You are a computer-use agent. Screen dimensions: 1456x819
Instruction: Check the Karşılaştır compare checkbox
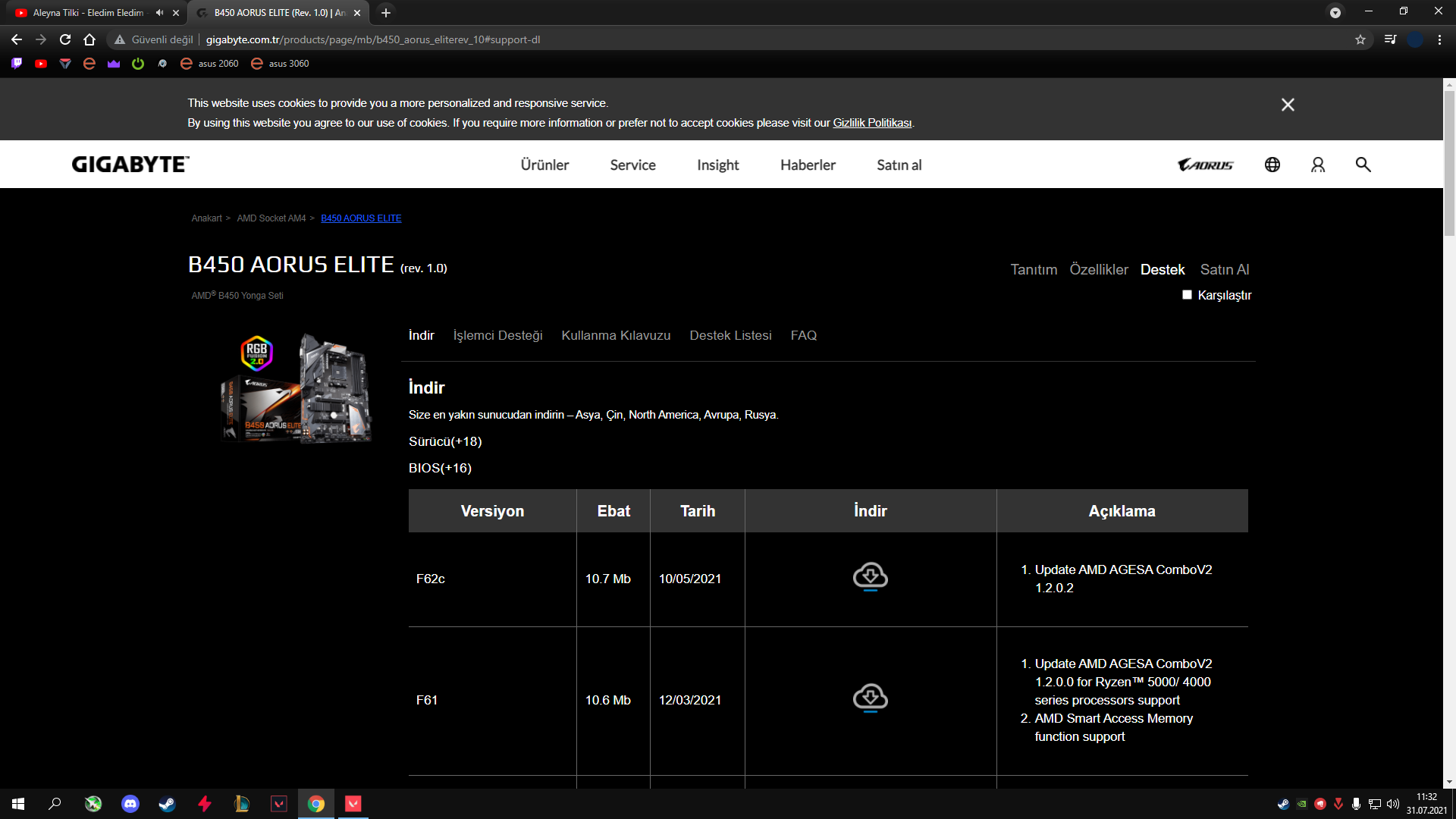1187,295
